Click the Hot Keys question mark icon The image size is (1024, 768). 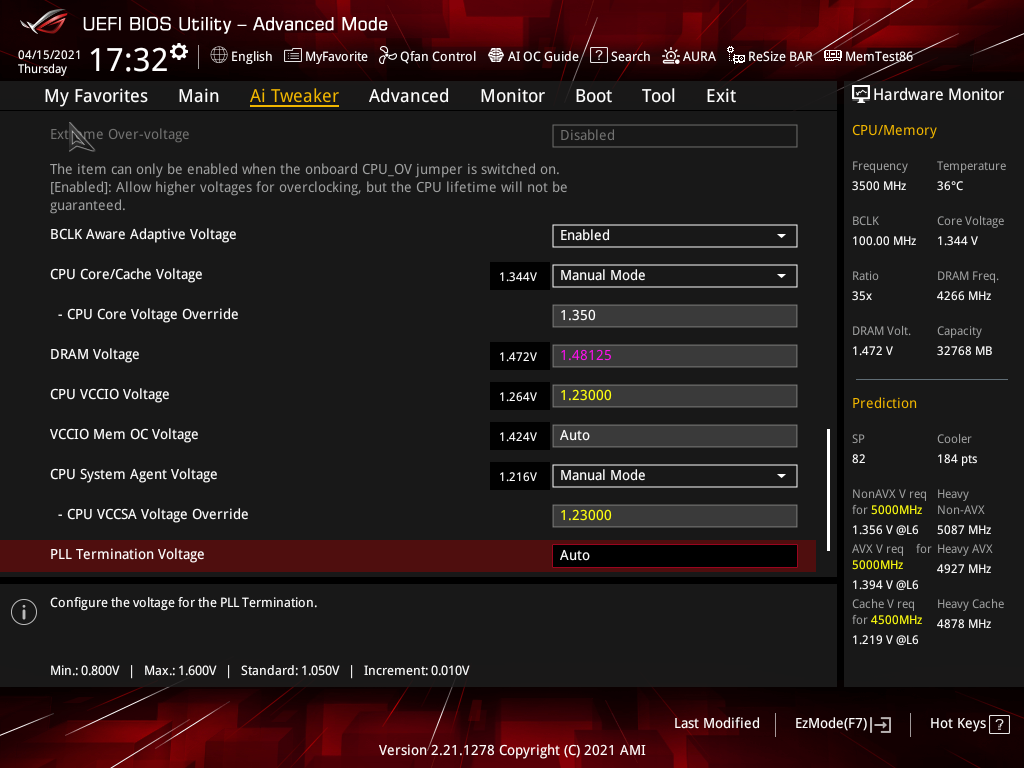click(x=999, y=724)
